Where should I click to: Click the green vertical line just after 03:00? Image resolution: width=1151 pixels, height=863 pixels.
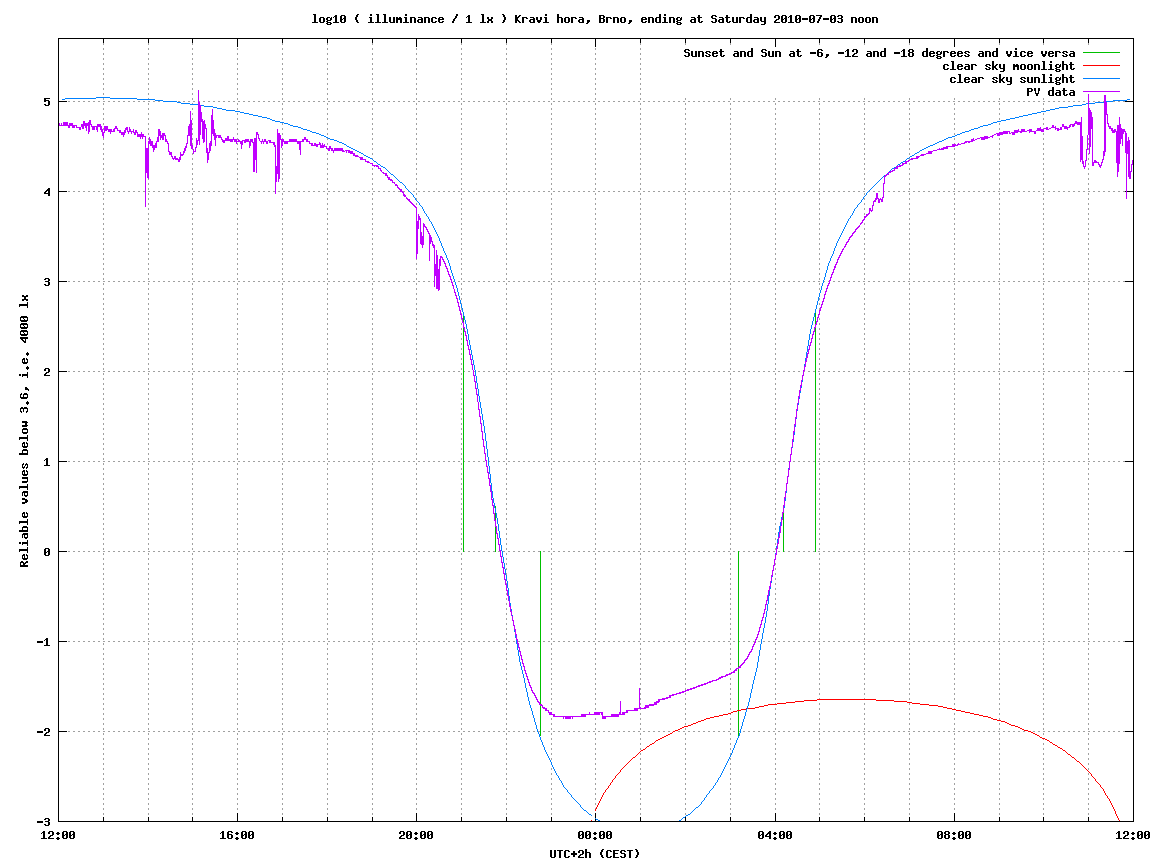pos(738,642)
